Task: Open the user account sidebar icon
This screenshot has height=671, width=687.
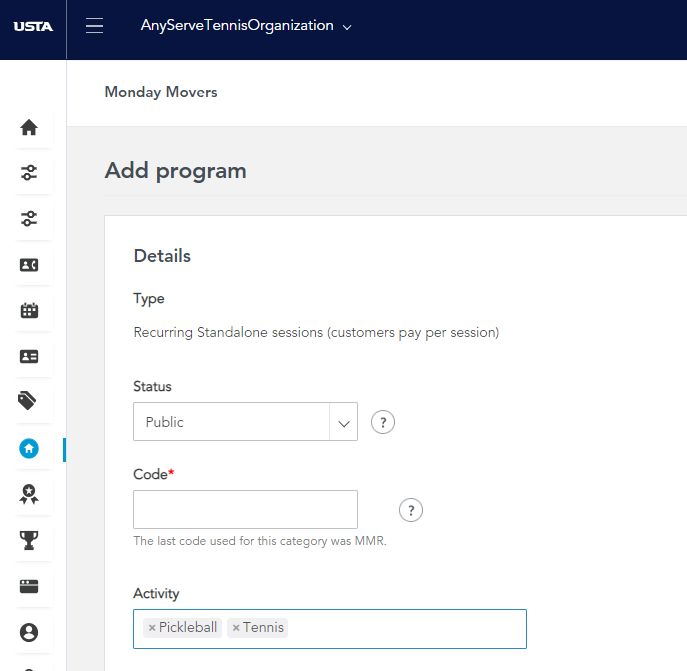Action: point(29,632)
